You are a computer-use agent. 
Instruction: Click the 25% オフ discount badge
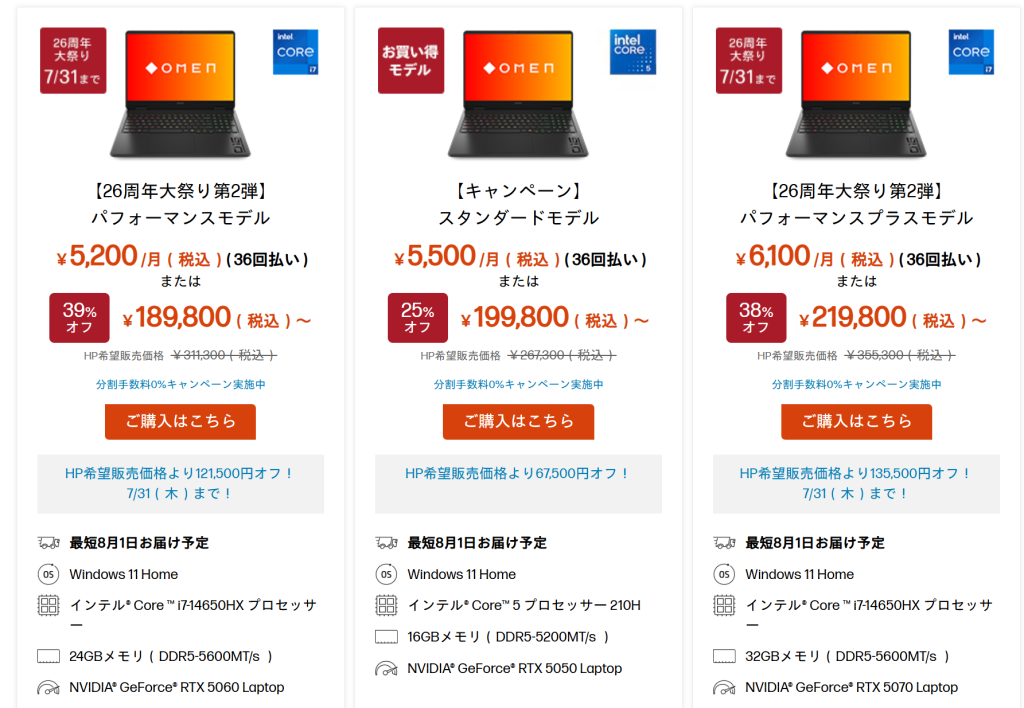tap(417, 318)
